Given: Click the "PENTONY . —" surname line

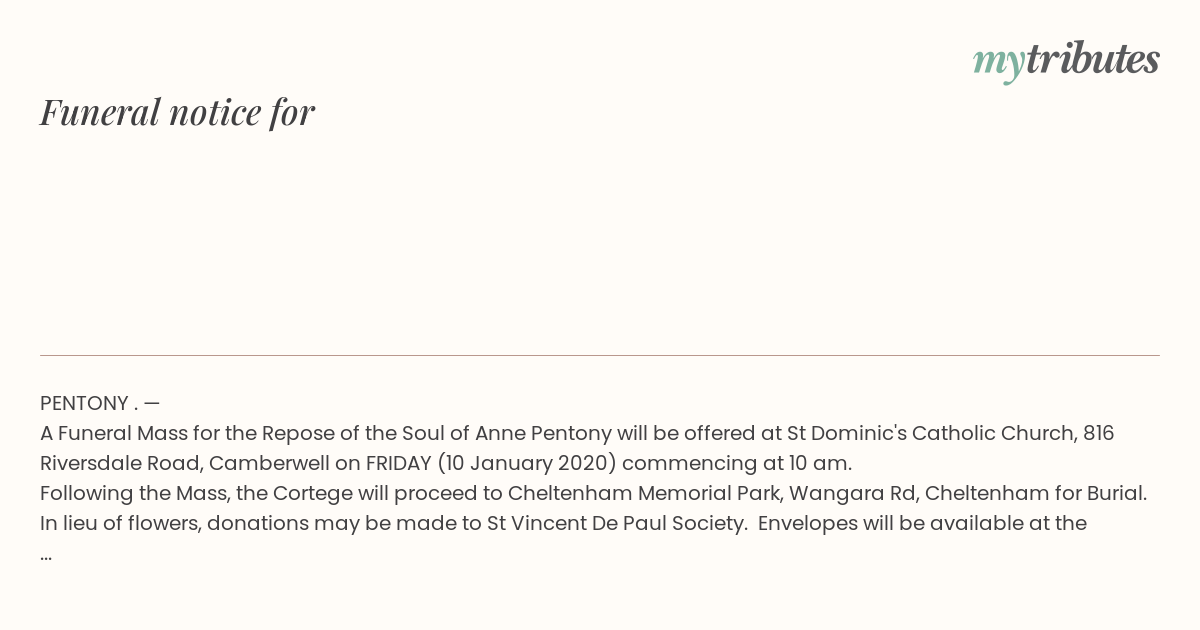Looking at the screenshot, I should pos(100,403).
